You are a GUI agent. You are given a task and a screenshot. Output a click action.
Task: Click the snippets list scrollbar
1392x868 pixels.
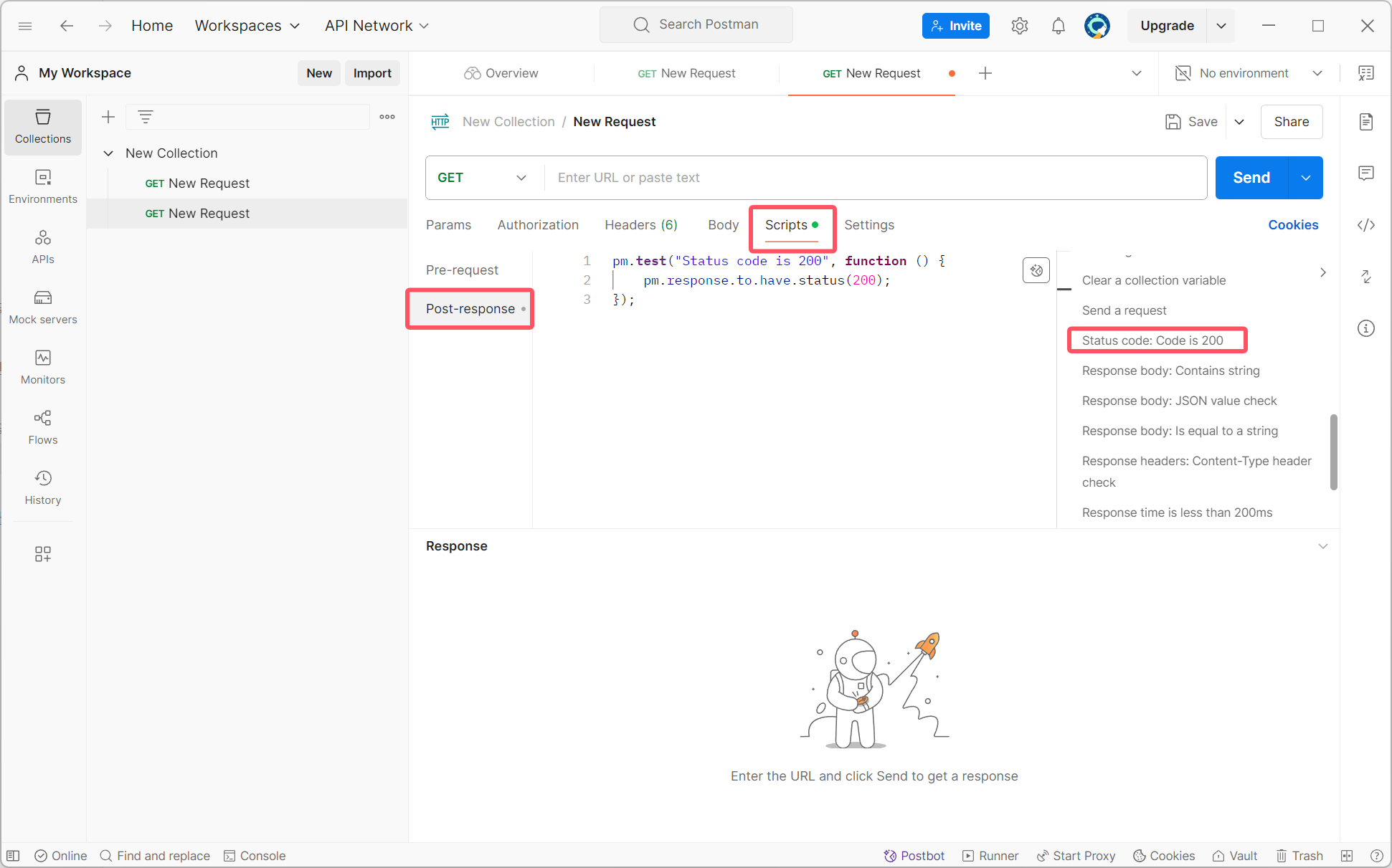click(1334, 452)
